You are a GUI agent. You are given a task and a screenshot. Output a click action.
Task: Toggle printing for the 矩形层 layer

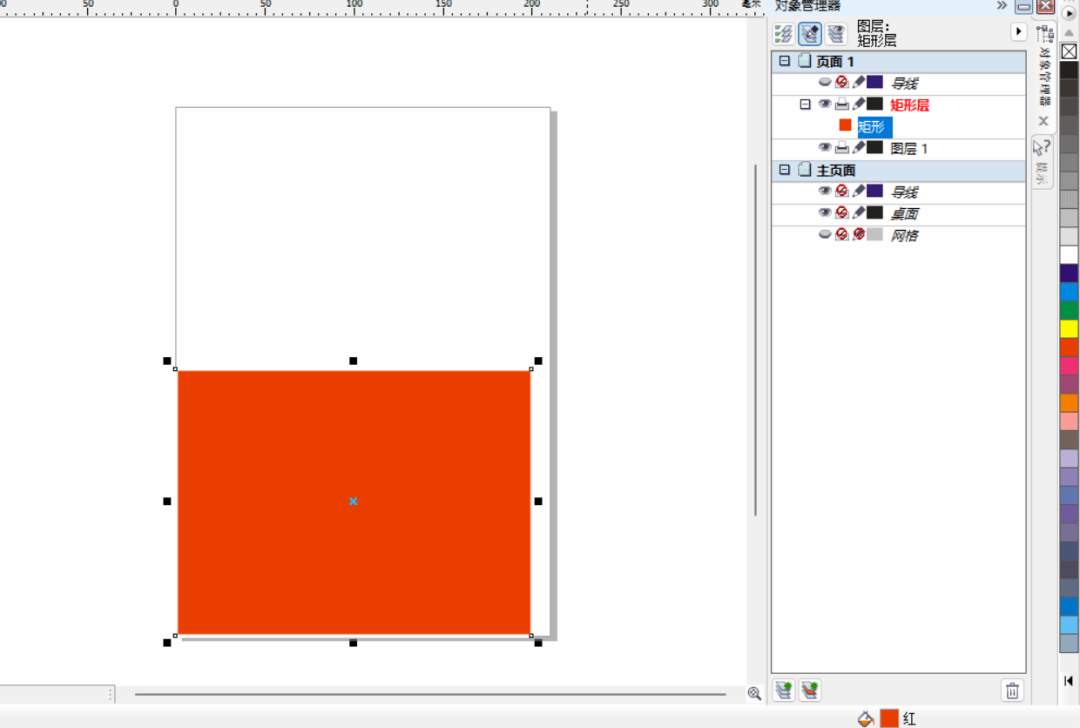pyautogui.click(x=842, y=104)
